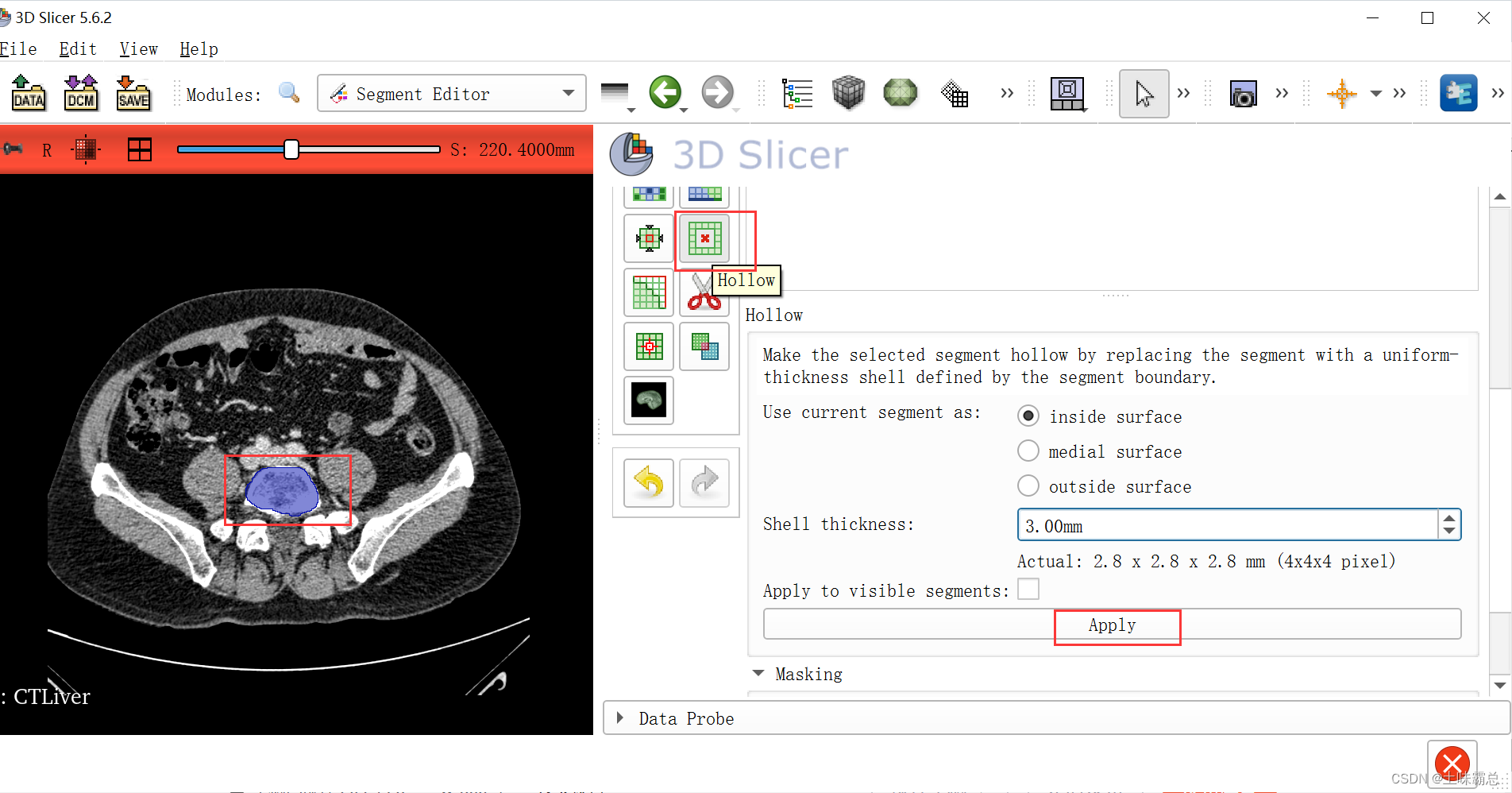Expand hidden toolbar items after Transforms icon
This screenshot has height=793, width=1512.
coord(1007,94)
